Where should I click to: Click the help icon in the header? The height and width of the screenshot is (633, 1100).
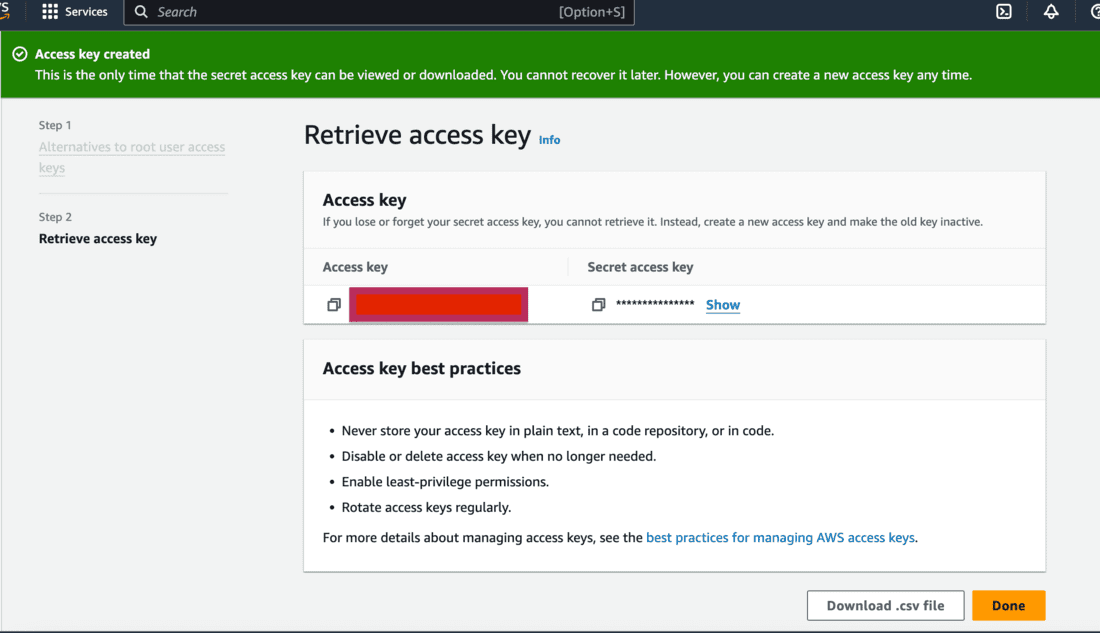[1095, 12]
